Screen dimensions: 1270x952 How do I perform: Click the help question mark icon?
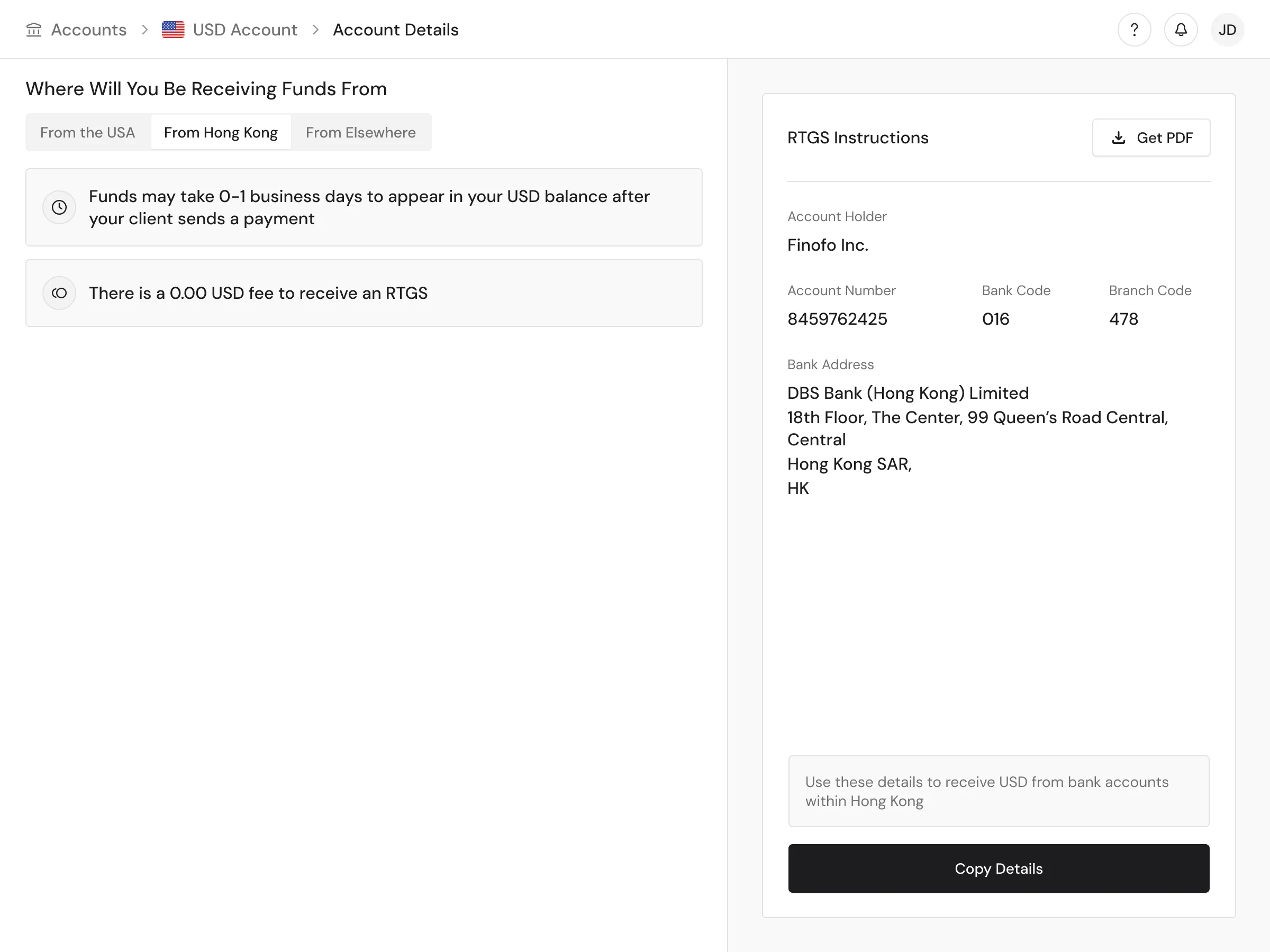1134,30
